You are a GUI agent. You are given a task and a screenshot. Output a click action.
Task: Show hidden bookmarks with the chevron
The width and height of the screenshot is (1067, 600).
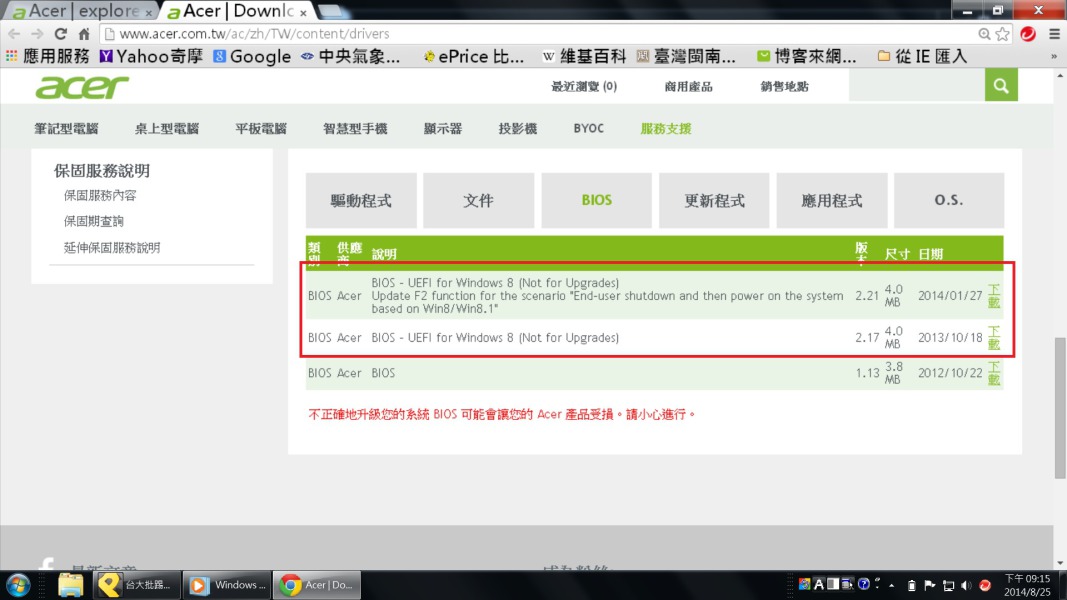click(x=1053, y=56)
